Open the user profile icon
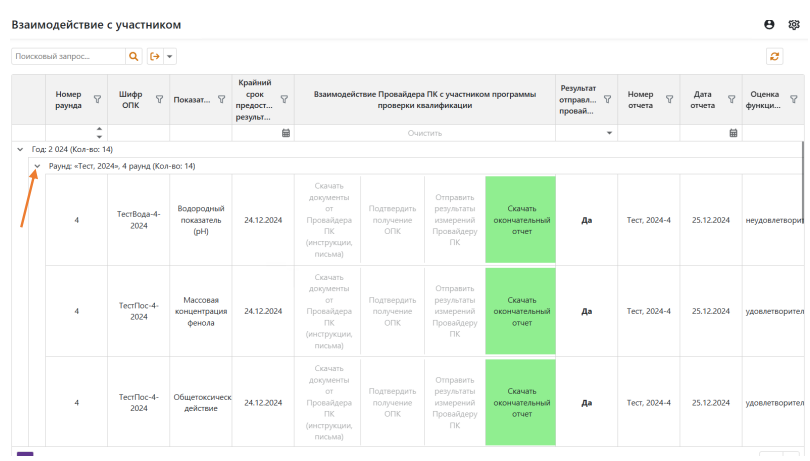Image resolution: width=810 pixels, height=461 pixels. (769, 24)
